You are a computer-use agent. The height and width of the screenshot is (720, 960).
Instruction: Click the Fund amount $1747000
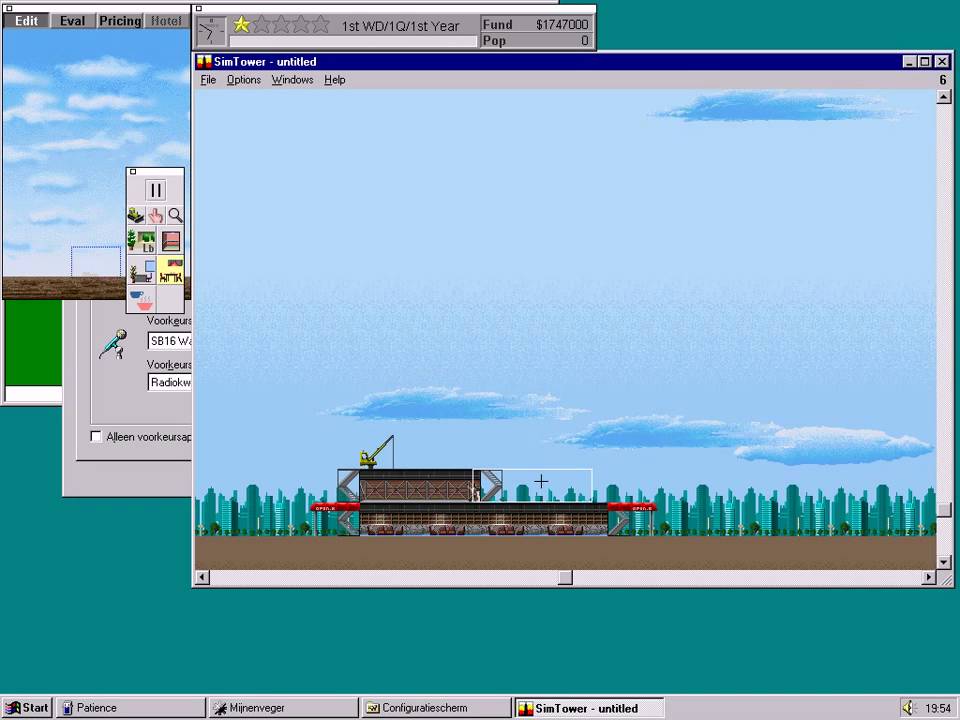[561, 24]
